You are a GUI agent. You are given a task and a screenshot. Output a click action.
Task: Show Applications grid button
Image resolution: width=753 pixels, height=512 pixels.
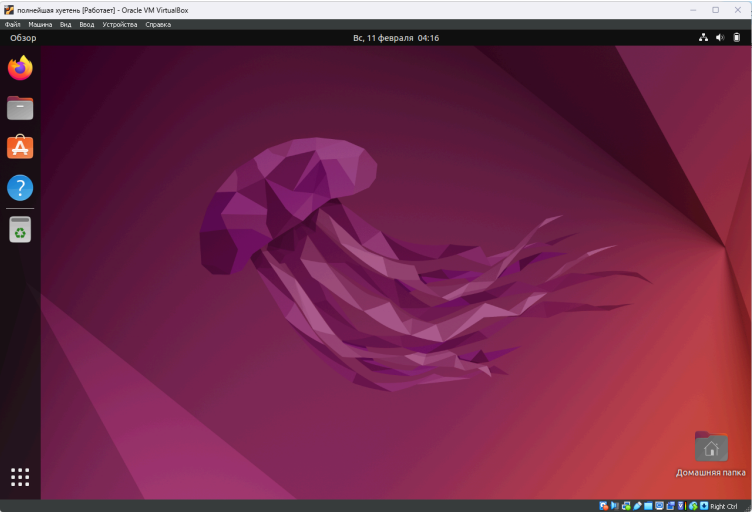(20, 477)
